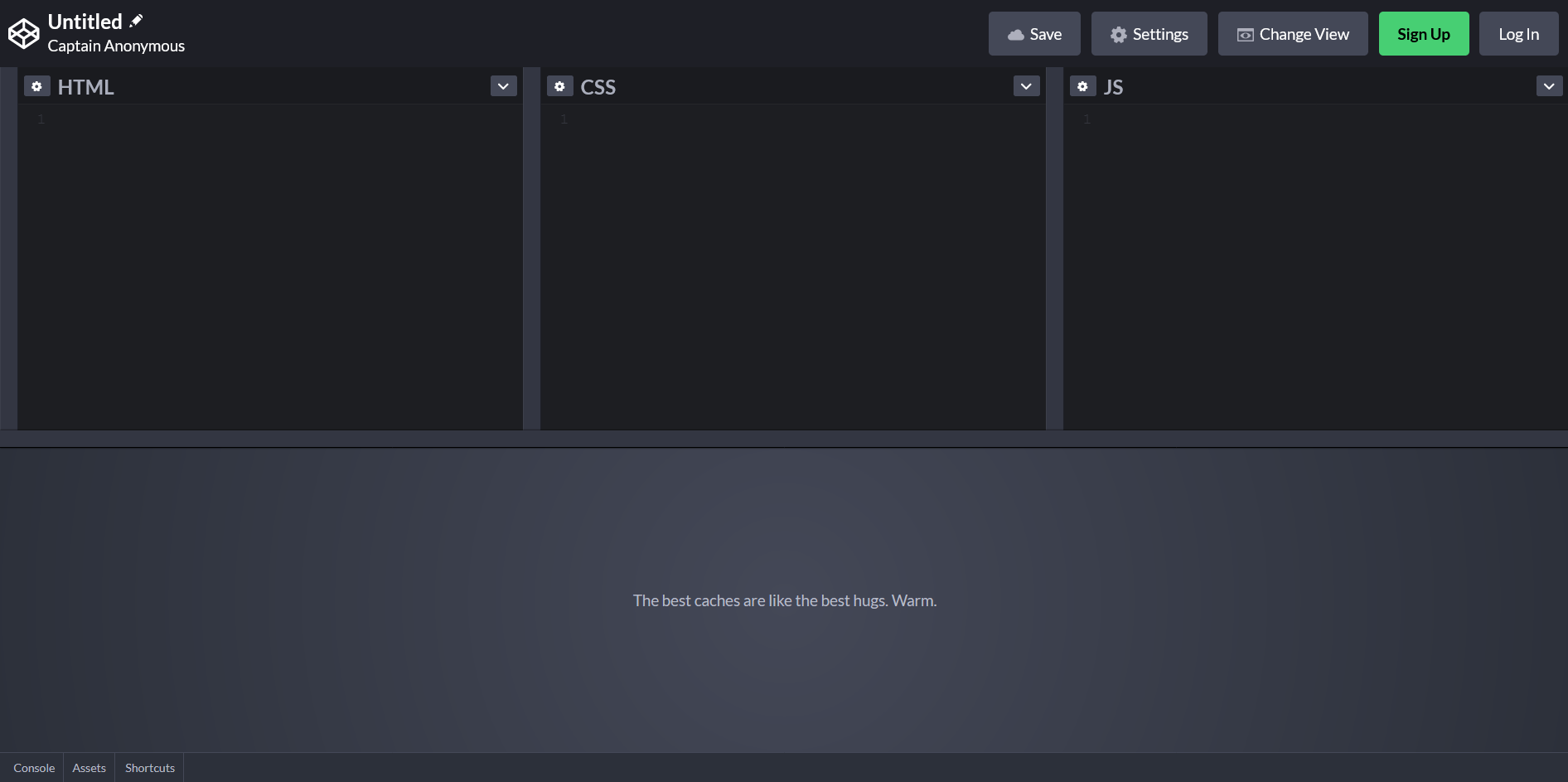Show the keyboard Shortcuts tab
The image size is (1568, 782).
[x=150, y=768]
